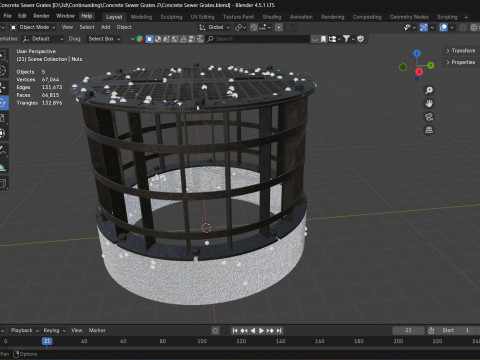Switch to the Modeling workspace tab
The width and height of the screenshot is (480, 360).
[x=141, y=17]
